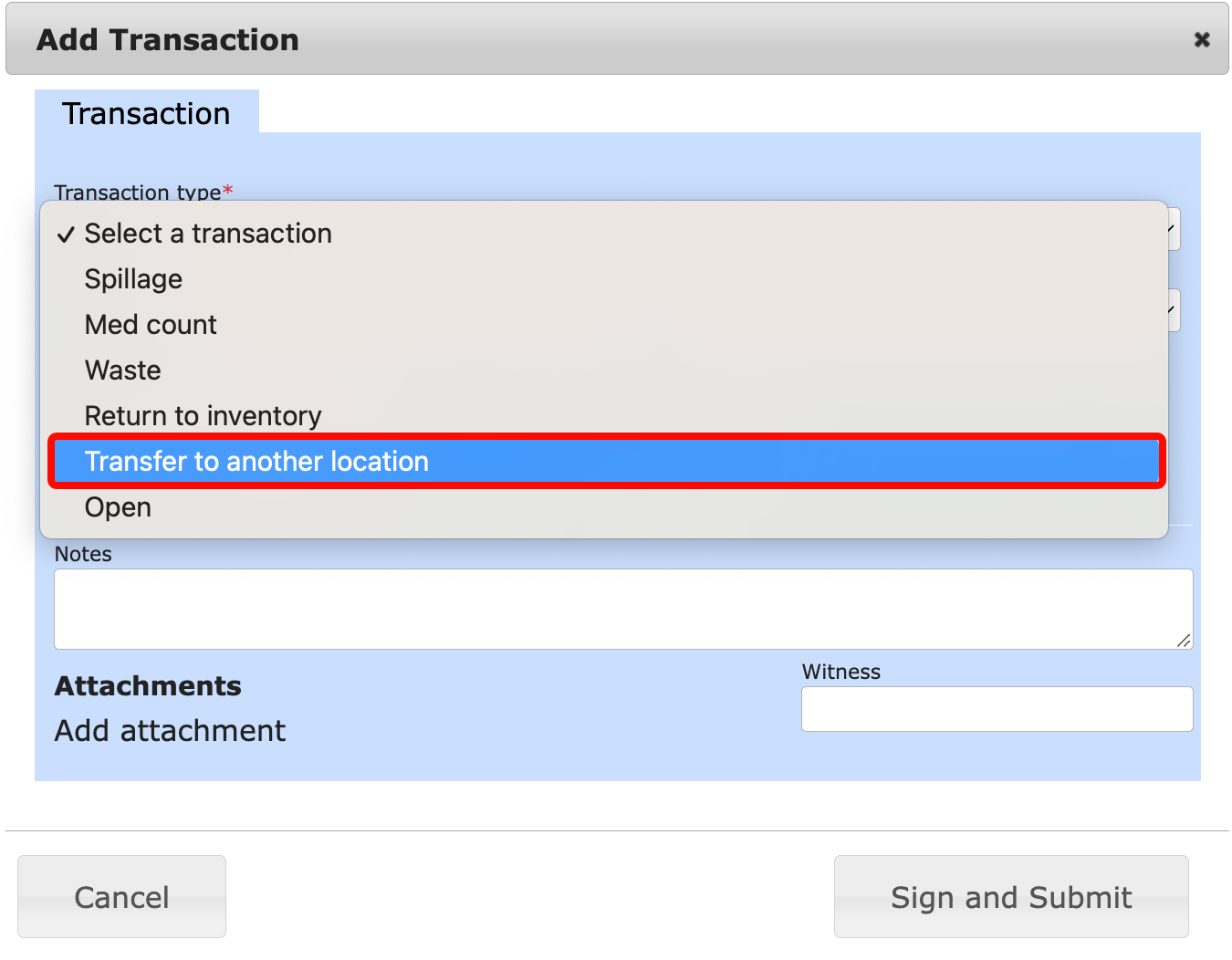
Task: Click the Notes field label
Action: (x=83, y=554)
